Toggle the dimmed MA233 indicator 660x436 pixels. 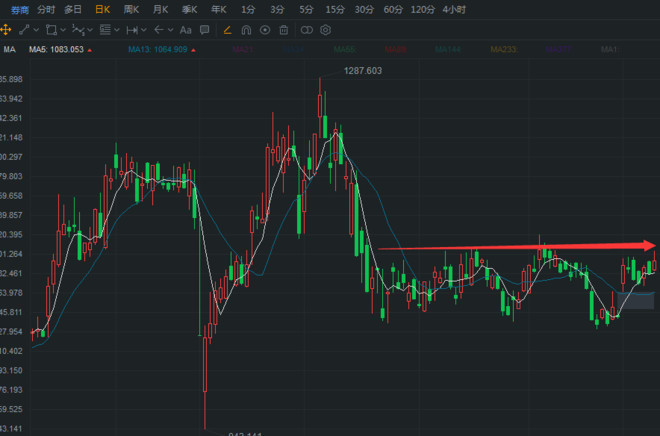coord(503,50)
